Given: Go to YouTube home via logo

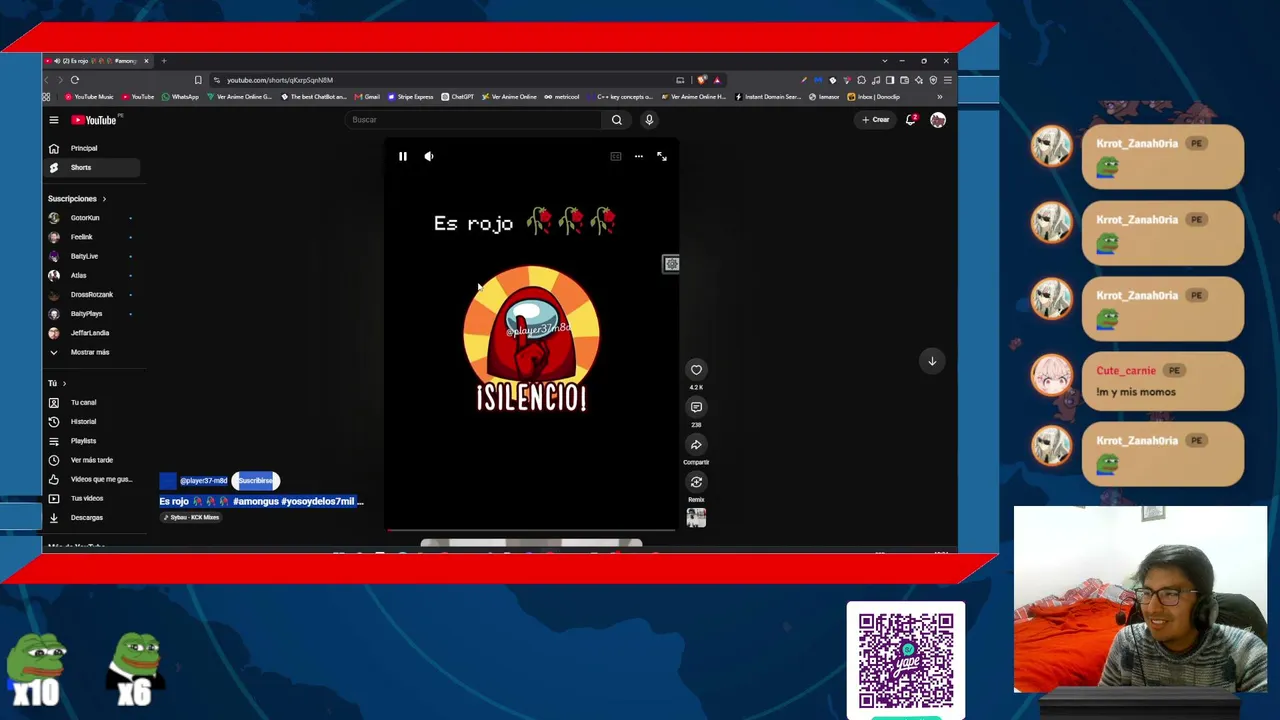Looking at the screenshot, I should [x=94, y=120].
